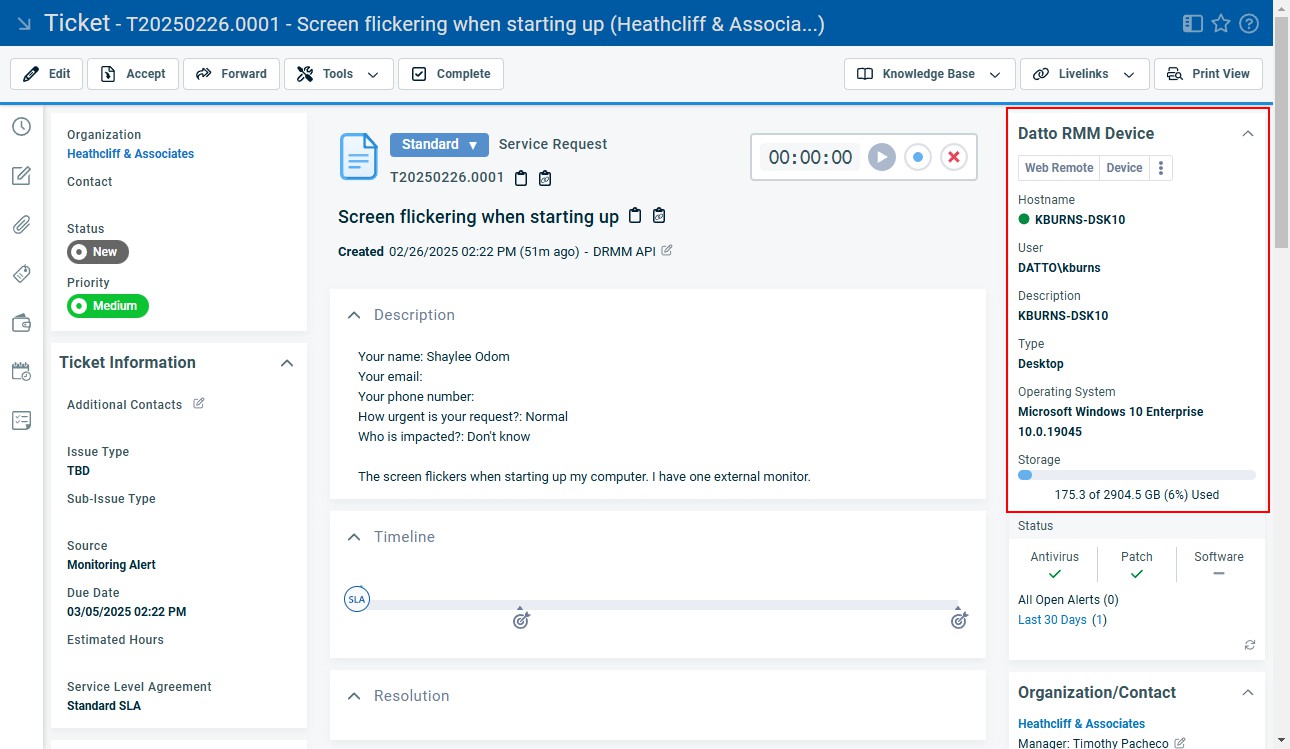The width and height of the screenshot is (1290, 749).
Task: Collapse the Ticket Information section
Action: [287, 363]
